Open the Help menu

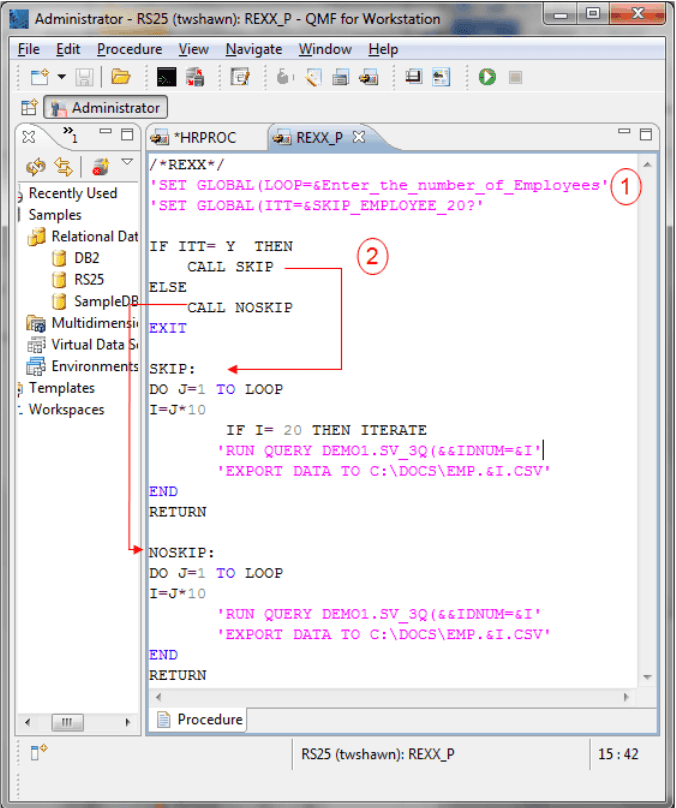383,49
